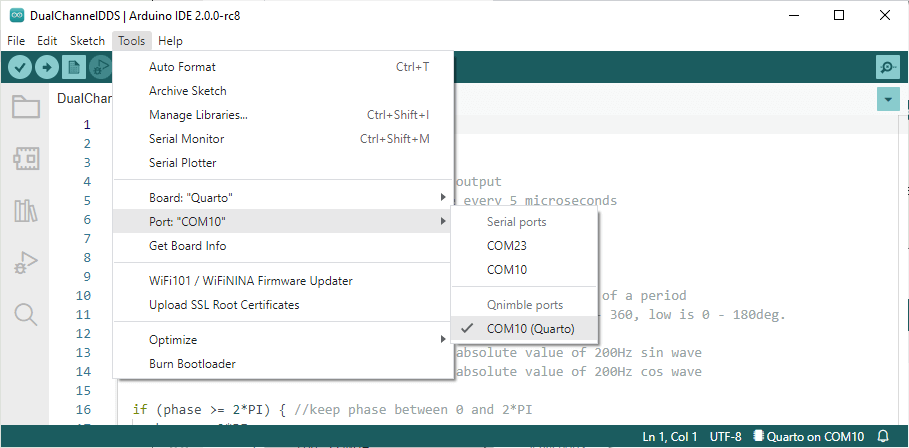Choose Auto Format from Tools menu
The image size is (909, 448).
click(x=182, y=66)
